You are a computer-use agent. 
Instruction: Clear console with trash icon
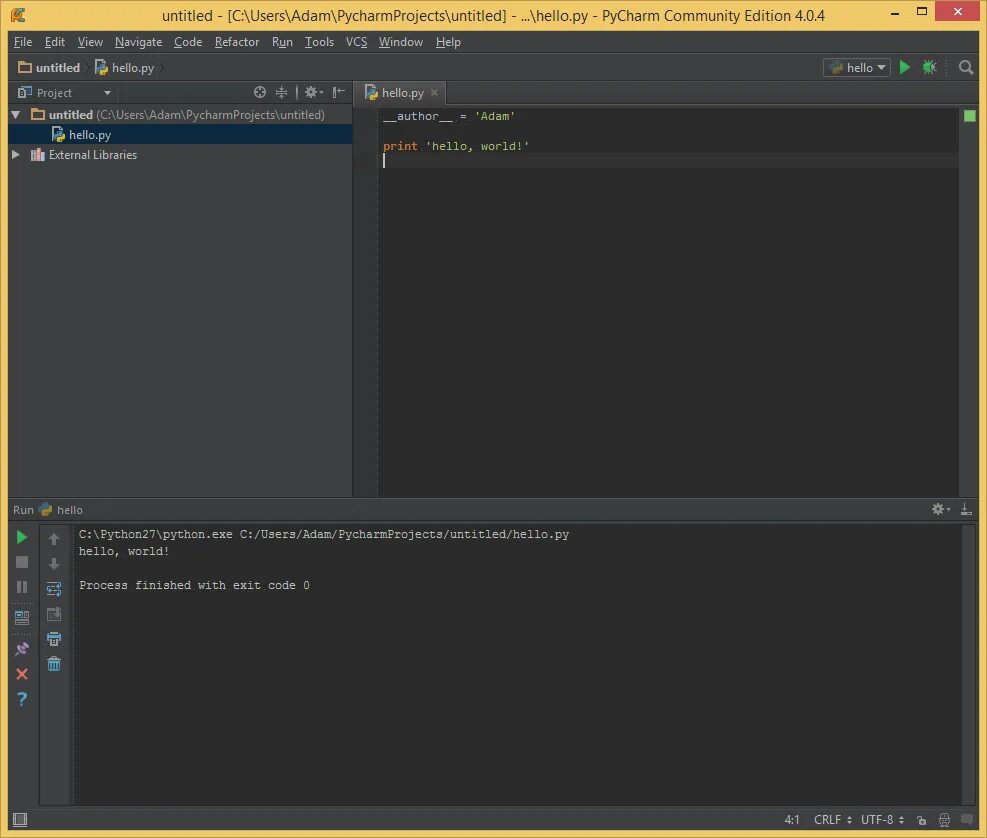point(54,664)
